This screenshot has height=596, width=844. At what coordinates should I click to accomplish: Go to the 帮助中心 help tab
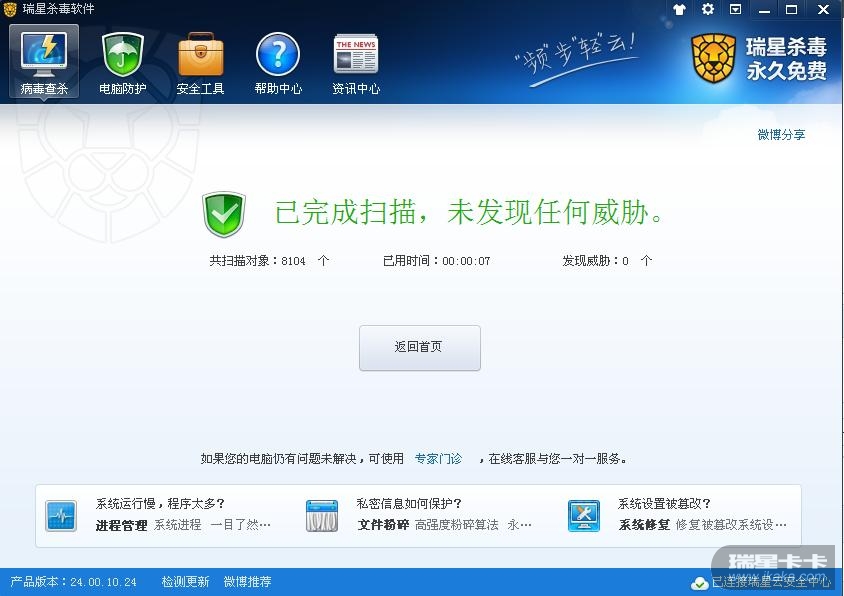point(278,64)
